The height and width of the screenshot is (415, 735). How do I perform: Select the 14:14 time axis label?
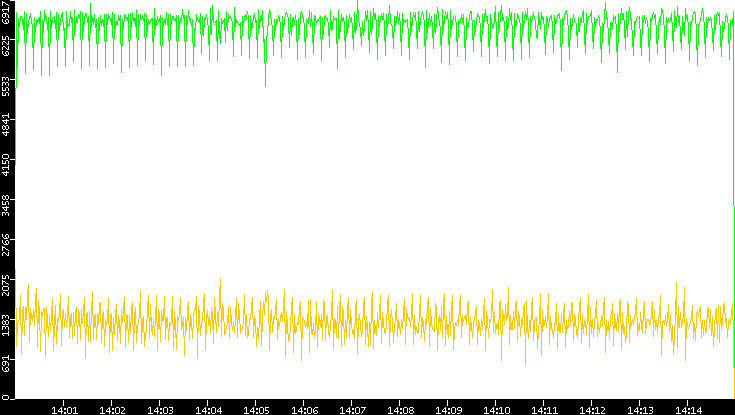(689, 410)
